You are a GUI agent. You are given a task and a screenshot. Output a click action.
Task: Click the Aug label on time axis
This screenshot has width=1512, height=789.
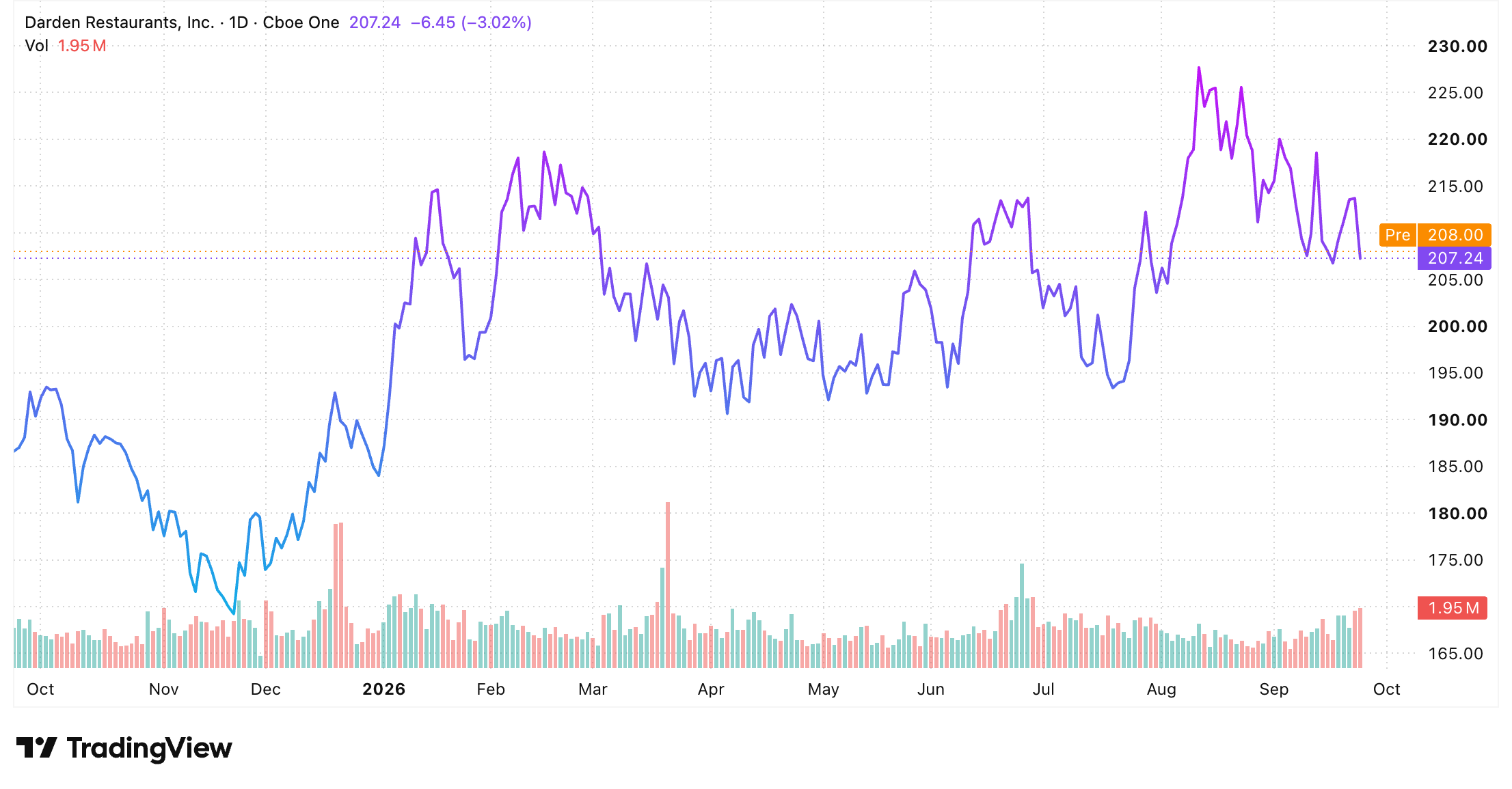1161,689
